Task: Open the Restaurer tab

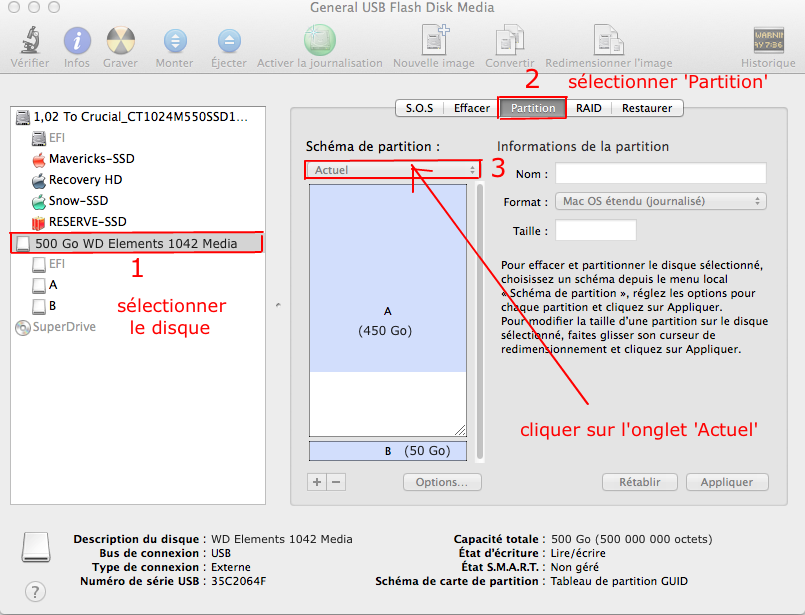Action: point(646,108)
